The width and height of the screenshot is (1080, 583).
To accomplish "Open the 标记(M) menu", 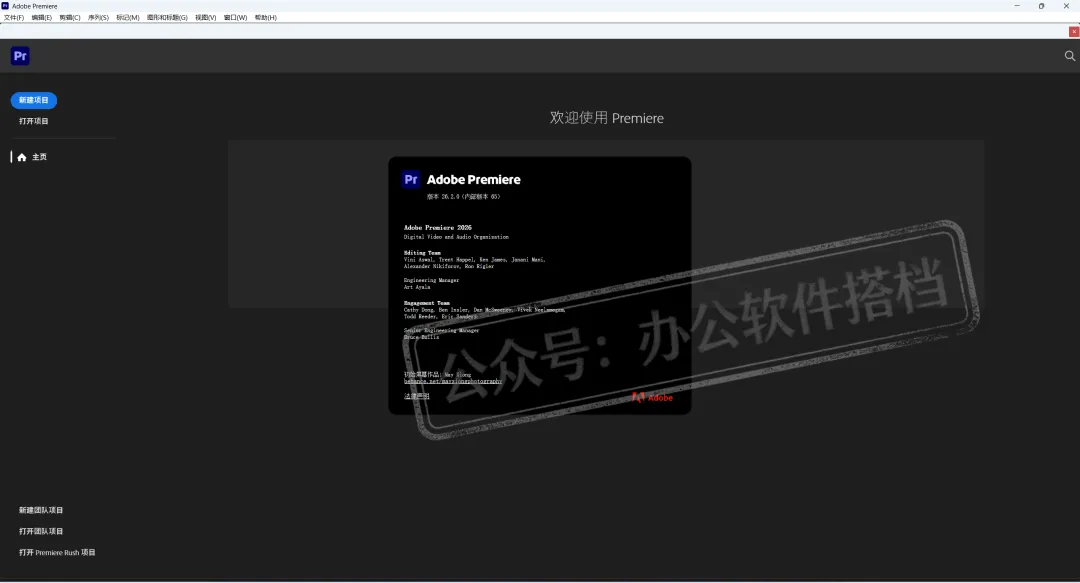I will tap(127, 18).
